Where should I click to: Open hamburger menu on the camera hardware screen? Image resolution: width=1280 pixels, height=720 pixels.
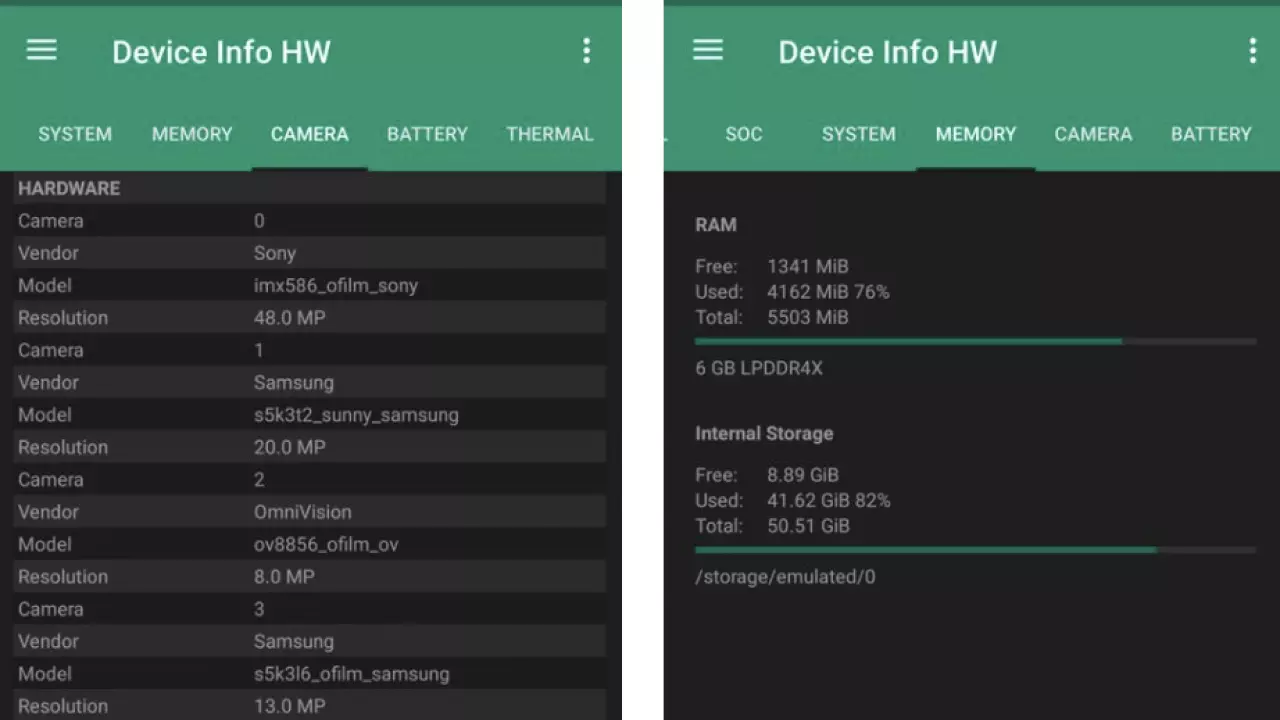41,51
